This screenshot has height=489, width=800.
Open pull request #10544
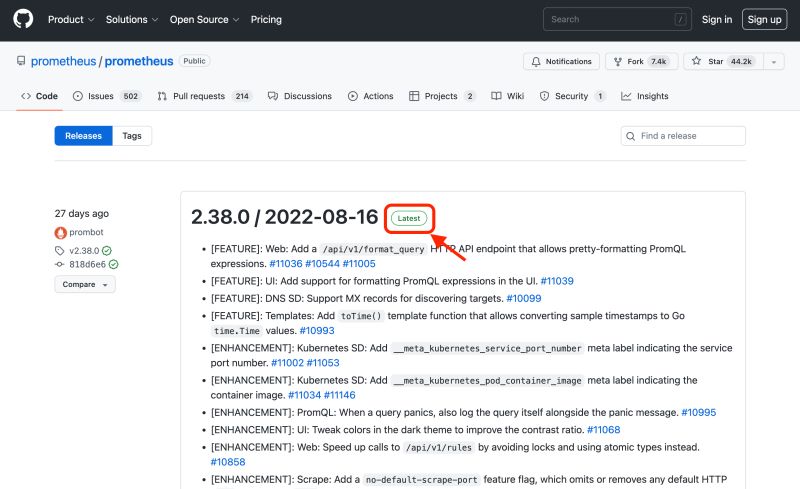[322, 264]
